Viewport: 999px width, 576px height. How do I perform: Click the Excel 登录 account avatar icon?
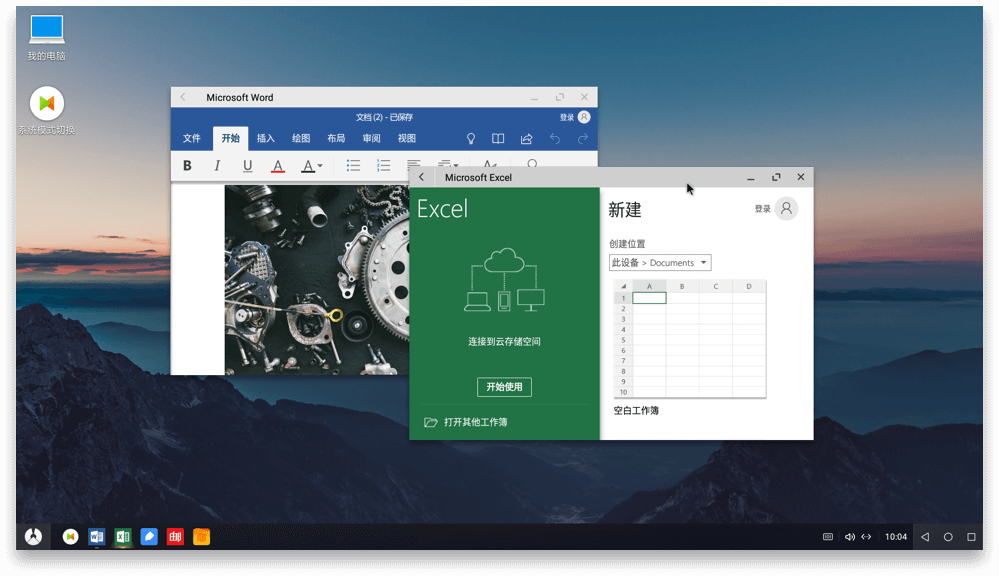[x=787, y=208]
